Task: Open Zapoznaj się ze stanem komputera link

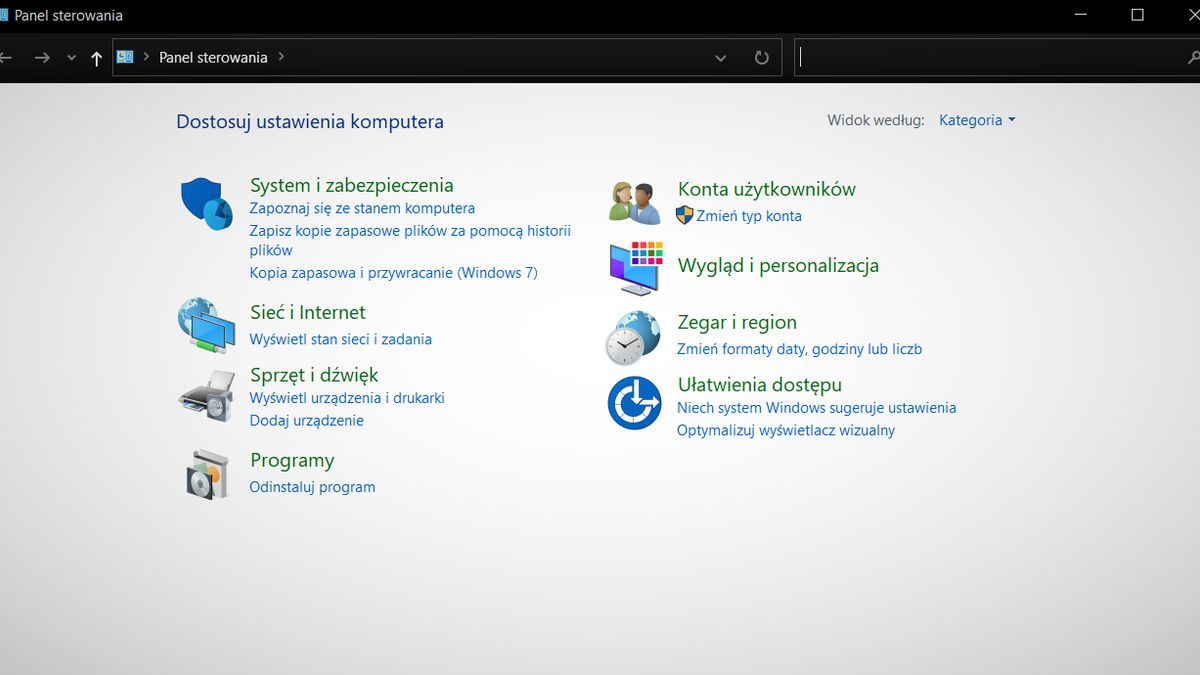Action: click(x=362, y=208)
